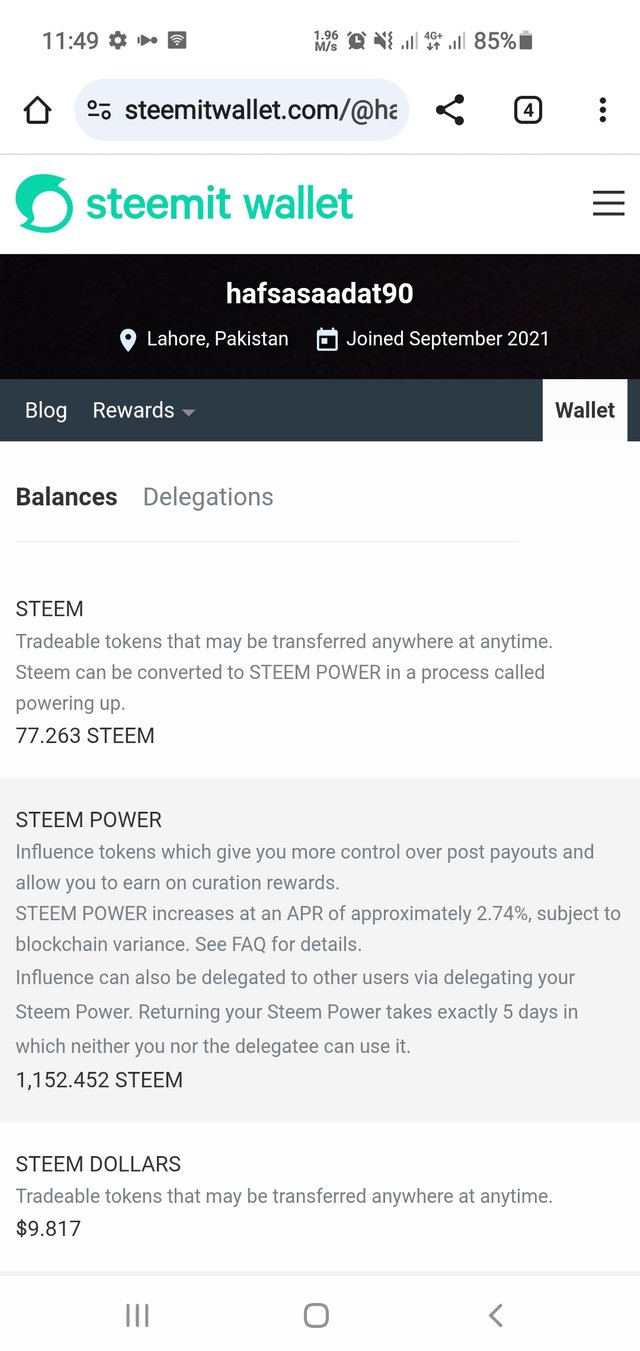Open the site settings icon in address bar
The height and width of the screenshot is (1351, 640).
coord(98,110)
